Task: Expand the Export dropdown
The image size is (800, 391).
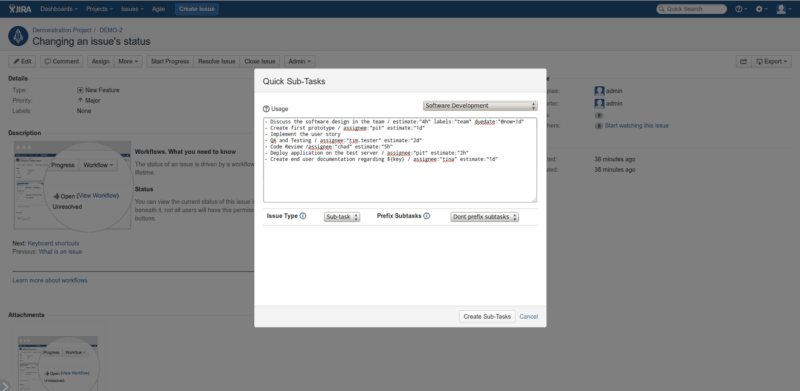Action: pyautogui.click(x=771, y=61)
